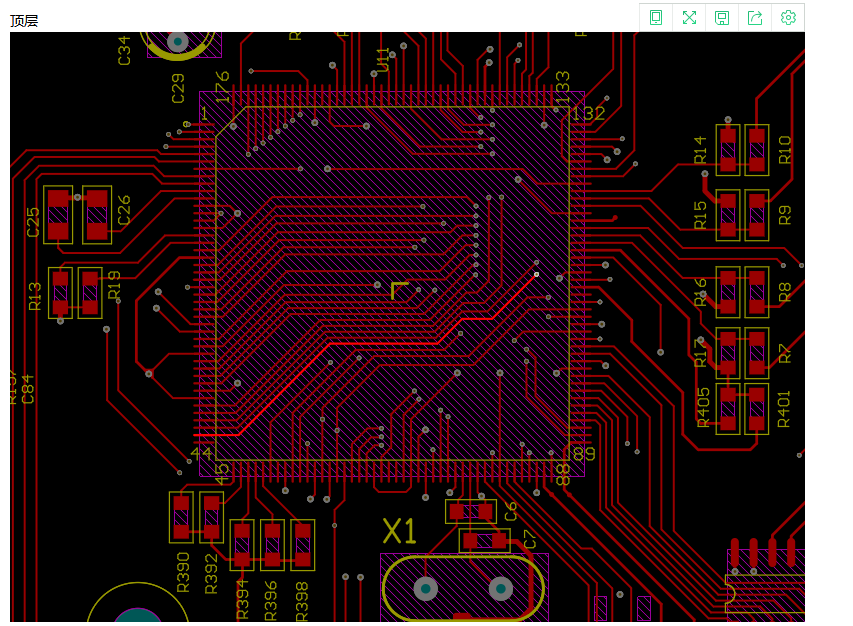Click the R396 resistor label
Screen dimensions: 853x626
(x=270, y=600)
